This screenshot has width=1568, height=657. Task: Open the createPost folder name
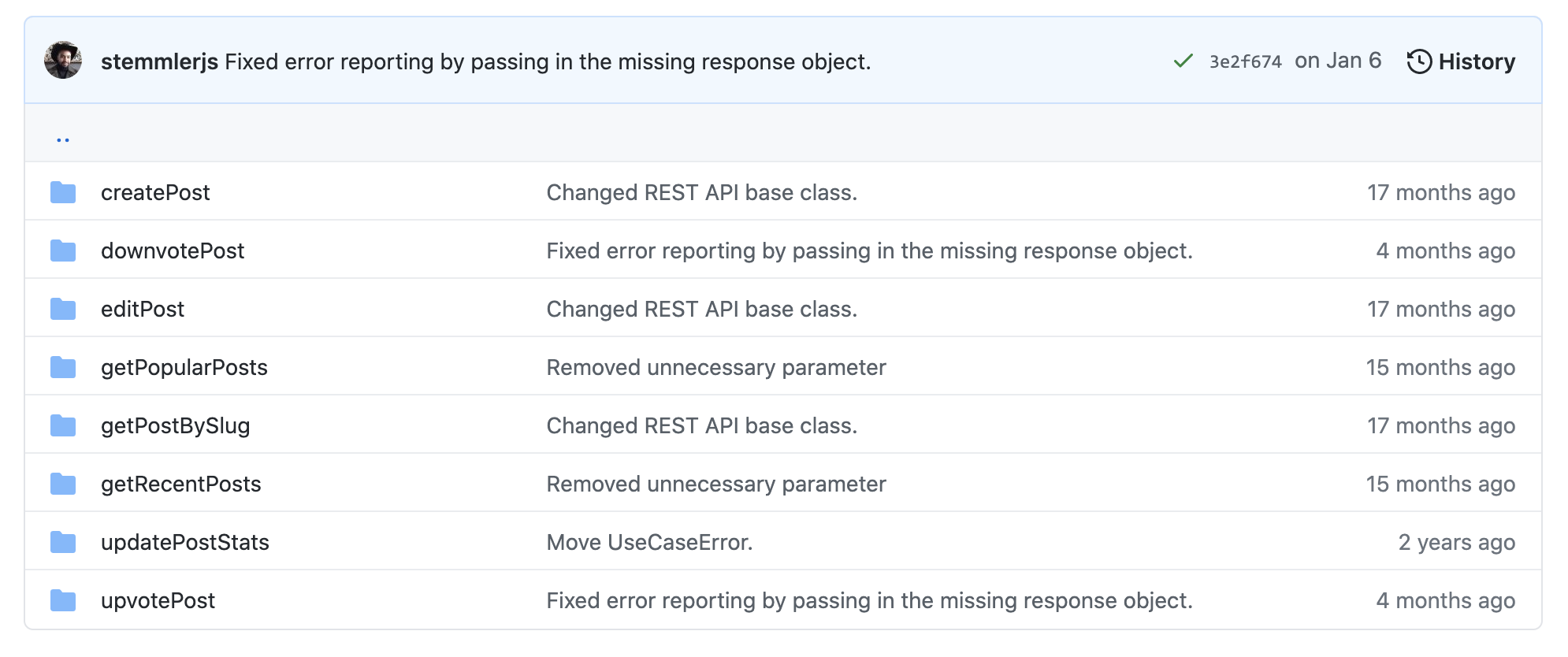pos(155,192)
